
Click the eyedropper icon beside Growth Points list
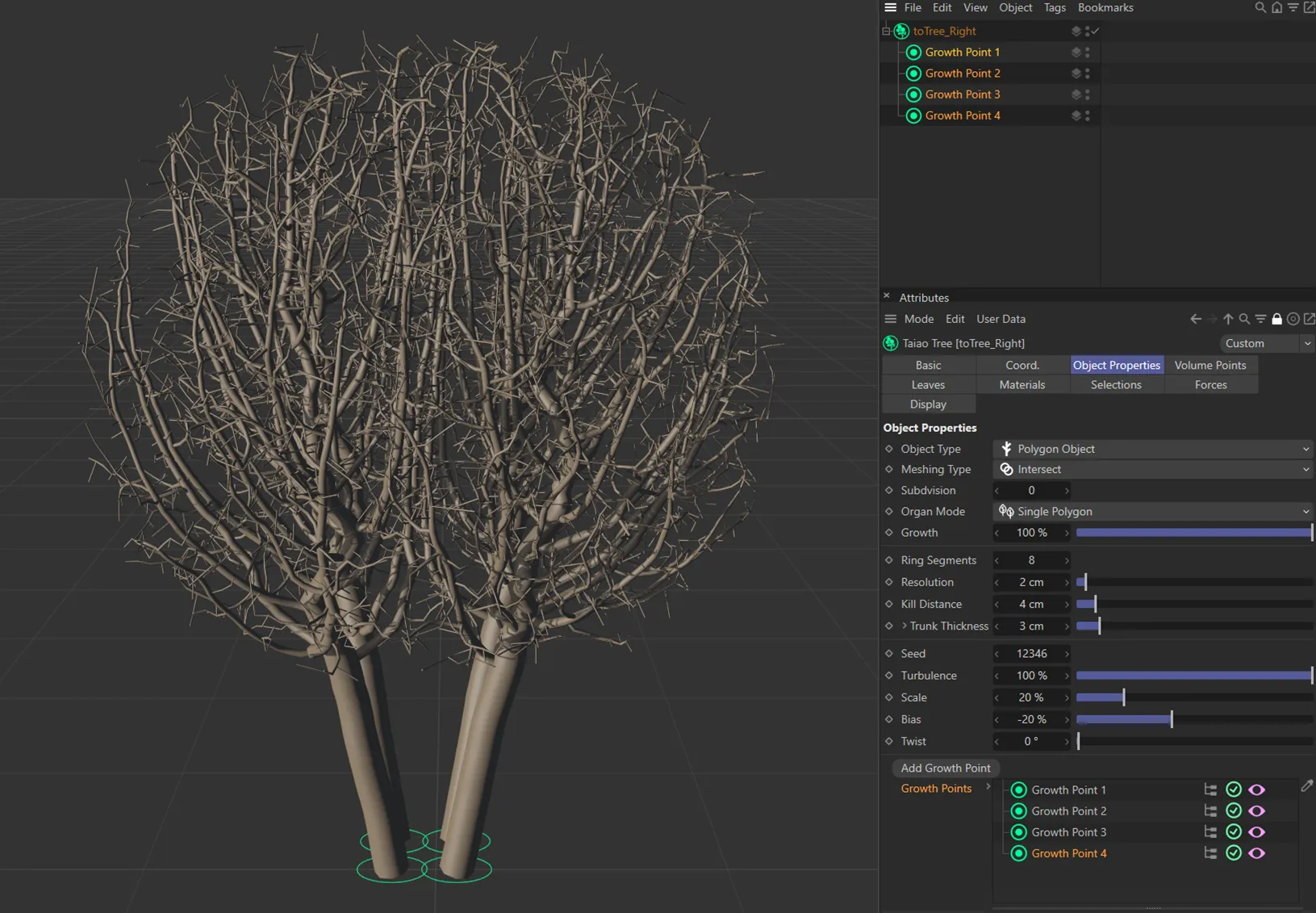pos(1306,785)
